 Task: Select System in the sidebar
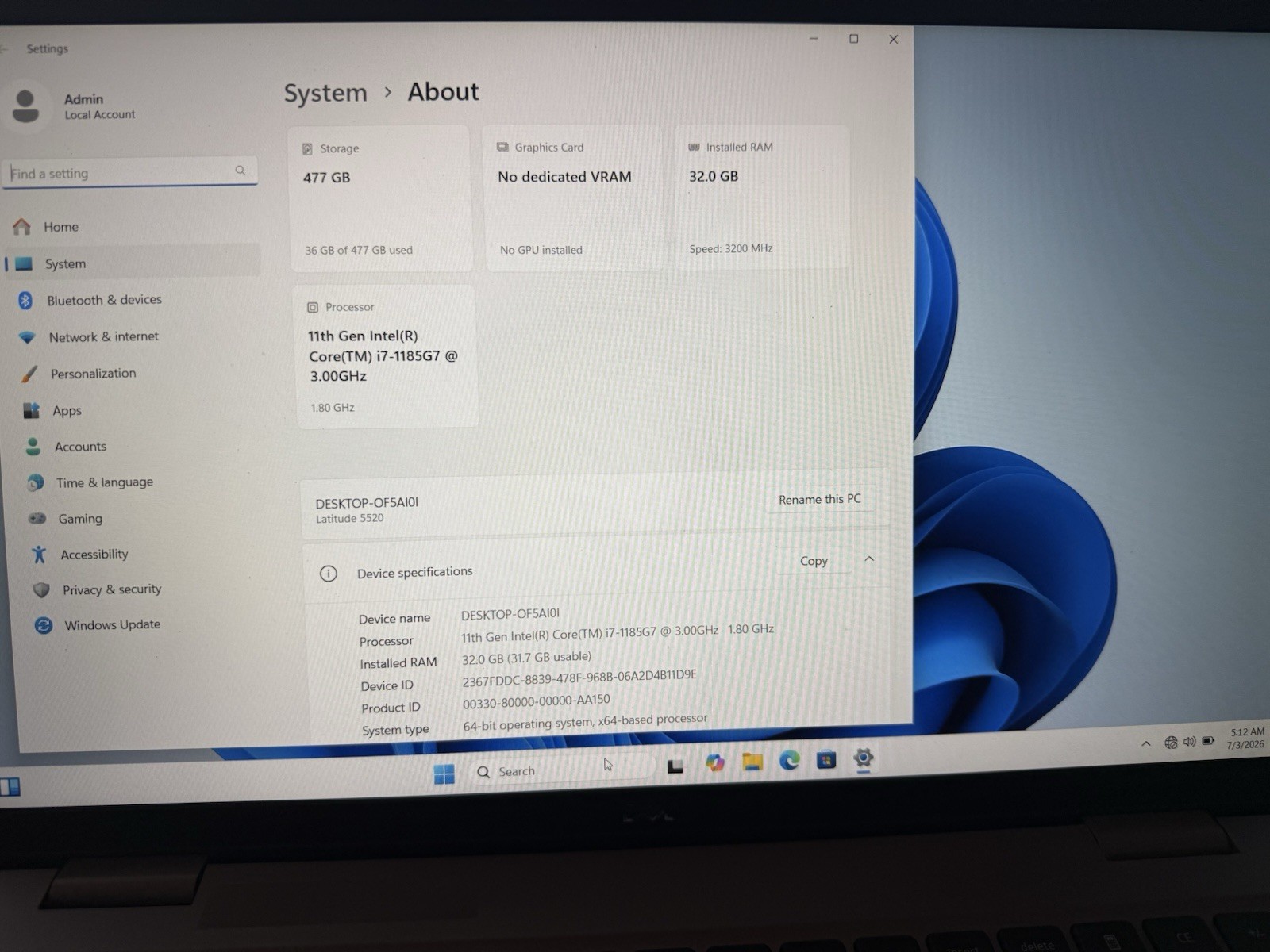[x=133, y=263]
